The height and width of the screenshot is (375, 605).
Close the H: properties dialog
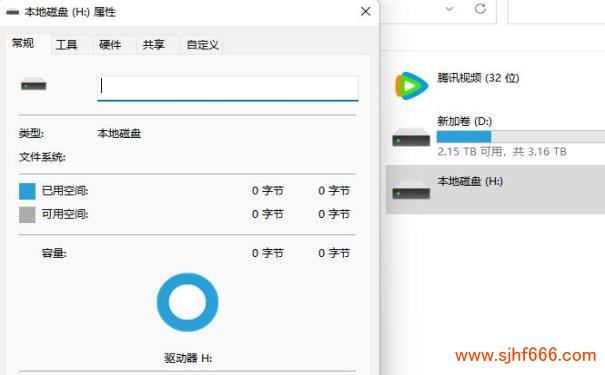[365, 12]
